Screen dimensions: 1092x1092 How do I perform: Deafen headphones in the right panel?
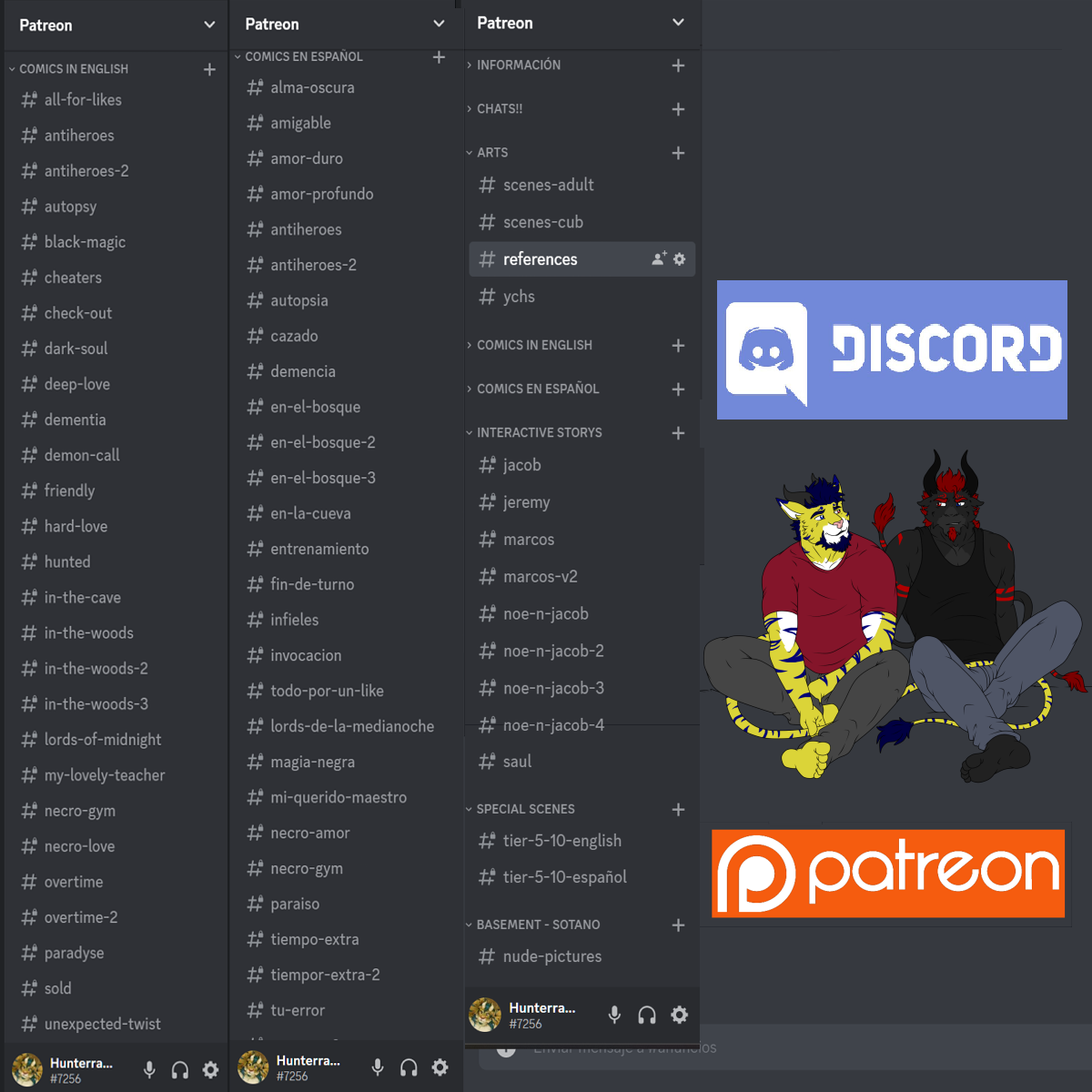click(x=647, y=1015)
